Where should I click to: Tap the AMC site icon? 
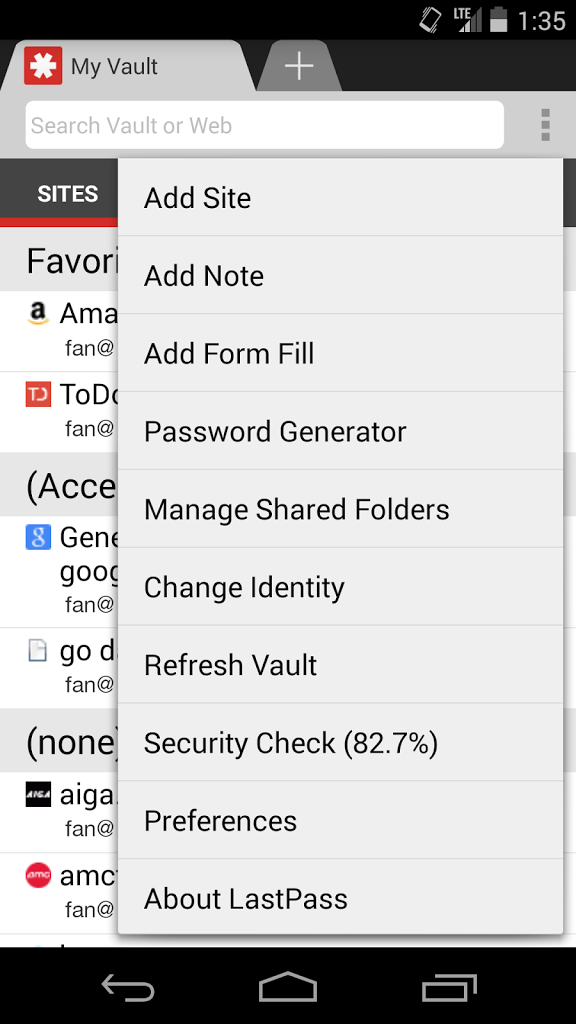(38, 876)
